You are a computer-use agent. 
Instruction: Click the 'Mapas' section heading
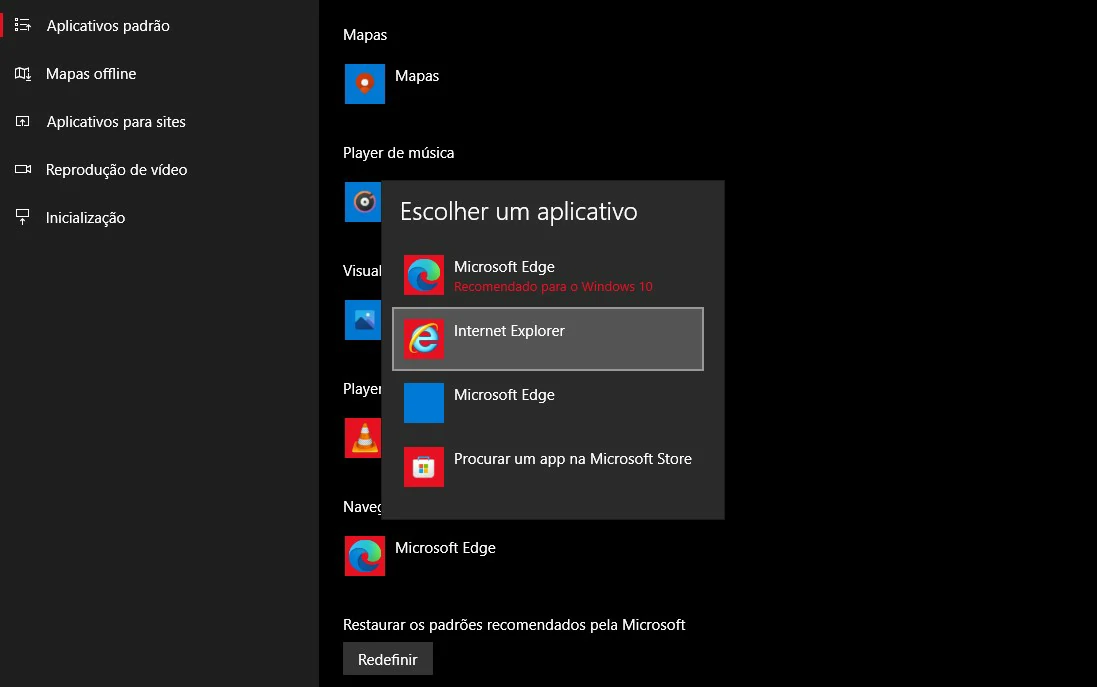365,35
